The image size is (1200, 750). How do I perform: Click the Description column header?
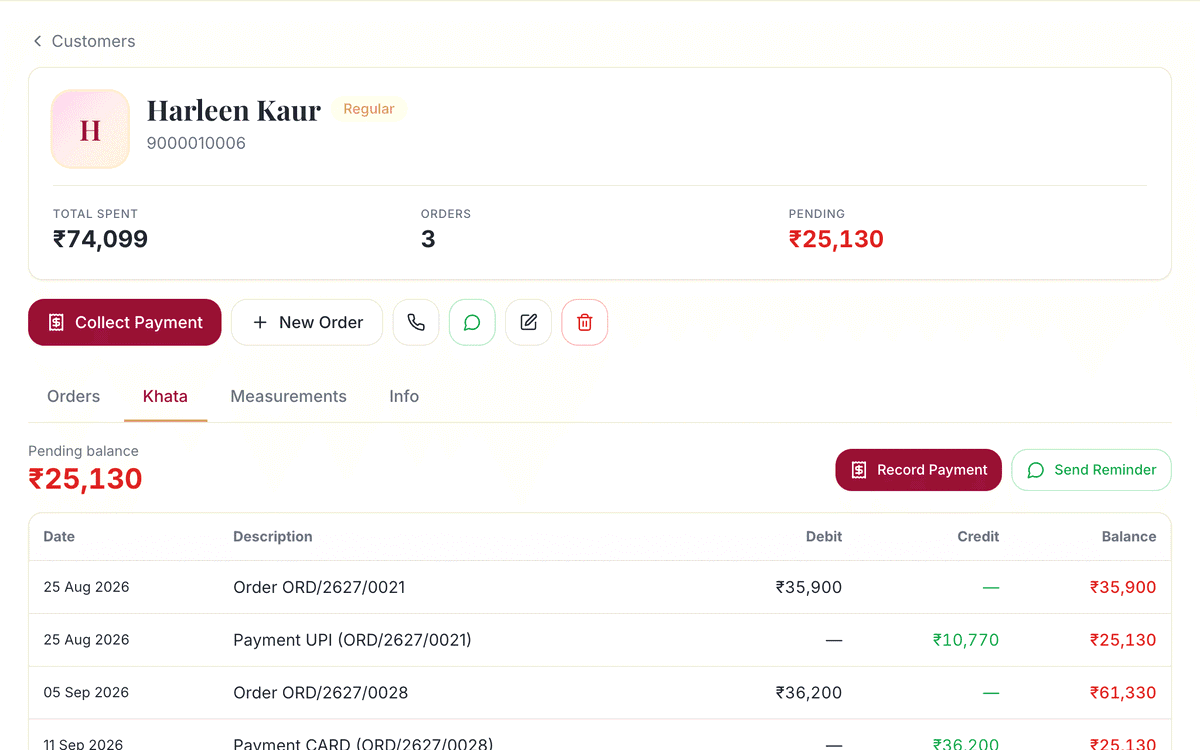[273, 537]
